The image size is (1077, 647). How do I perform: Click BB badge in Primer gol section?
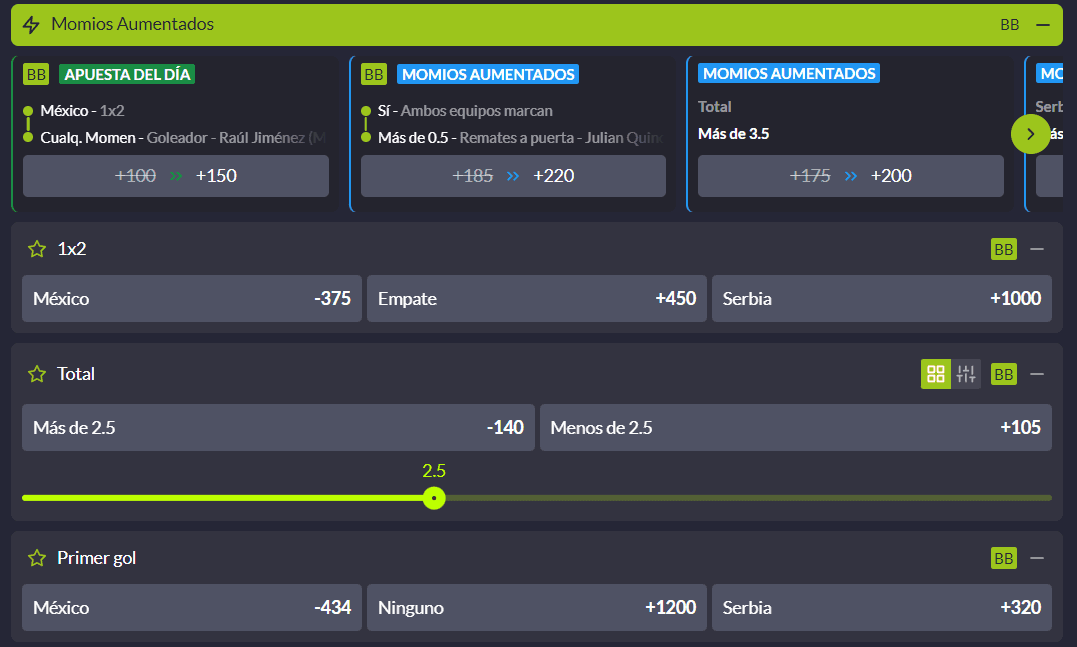pyautogui.click(x=1004, y=558)
